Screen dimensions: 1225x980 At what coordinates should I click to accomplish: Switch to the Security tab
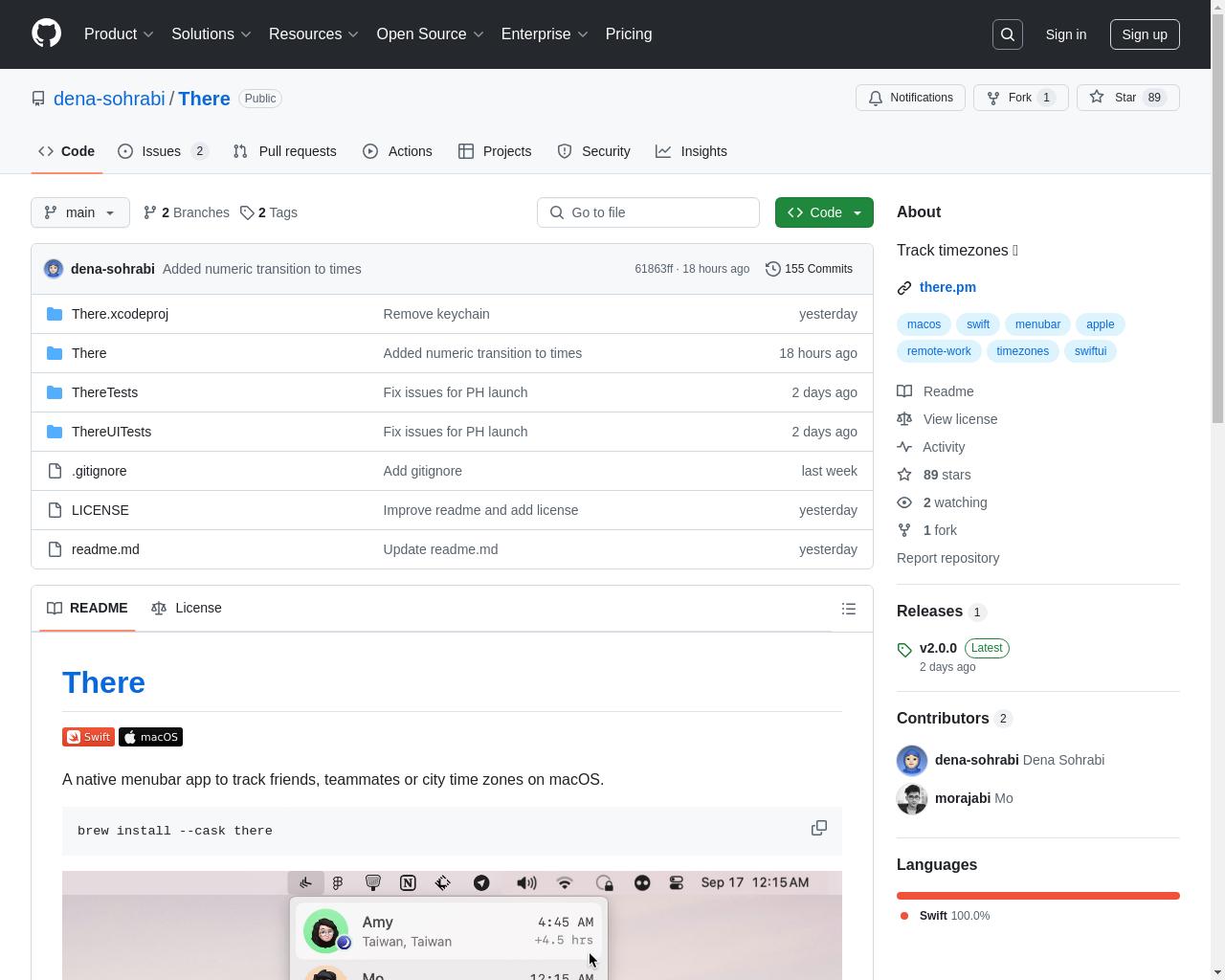point(593,151)
